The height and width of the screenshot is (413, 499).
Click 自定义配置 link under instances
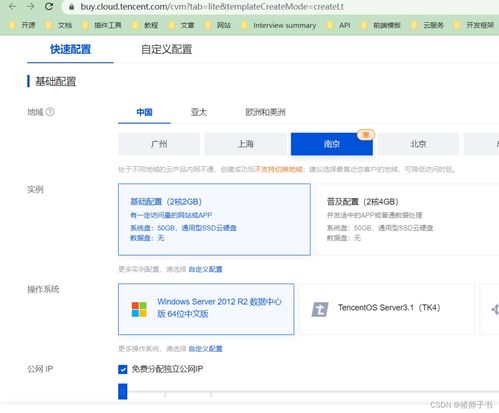(x=205, y=269)
